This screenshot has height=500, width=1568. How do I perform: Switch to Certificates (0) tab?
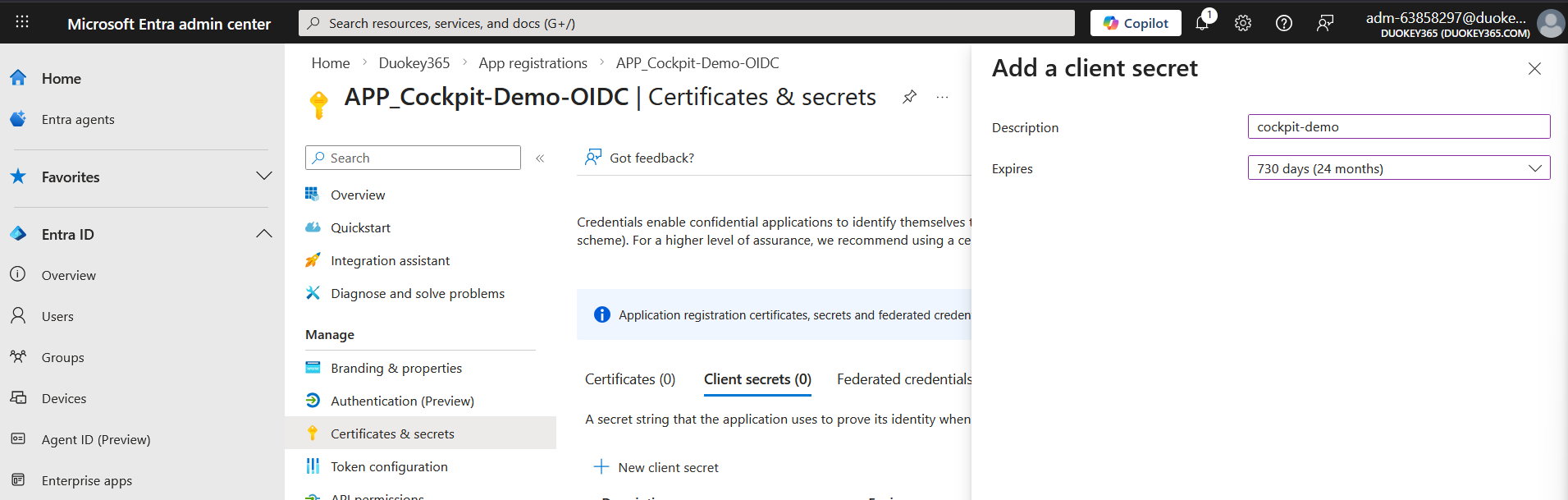pos(630,379)
